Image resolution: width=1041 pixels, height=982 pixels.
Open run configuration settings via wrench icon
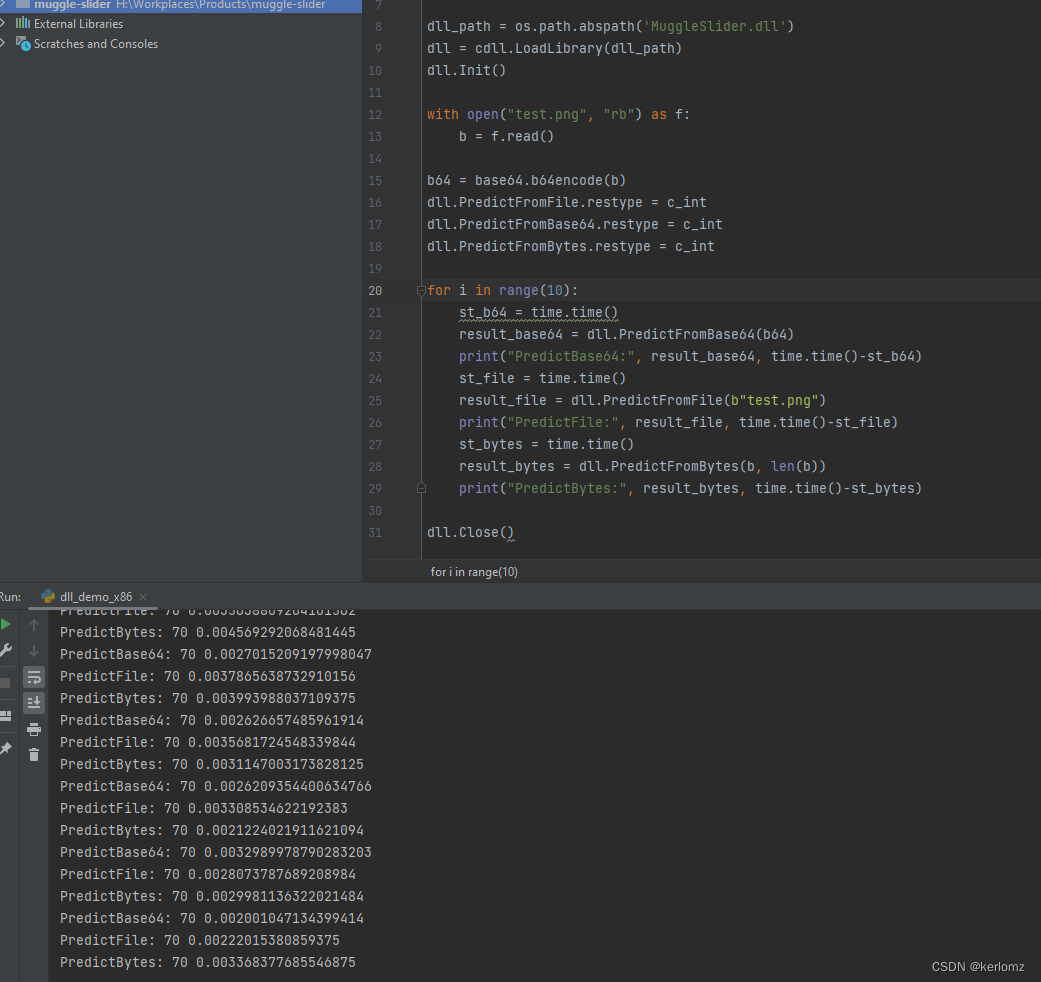5,650
